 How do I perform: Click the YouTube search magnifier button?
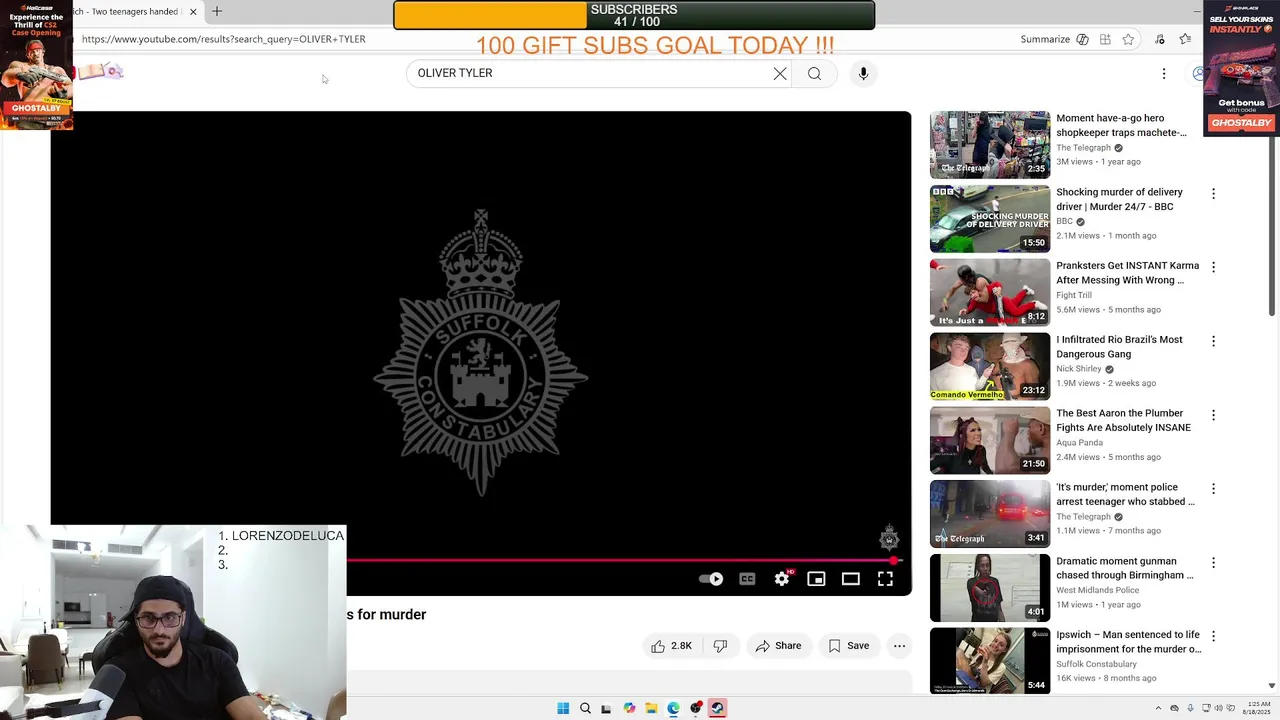(814, 73)
